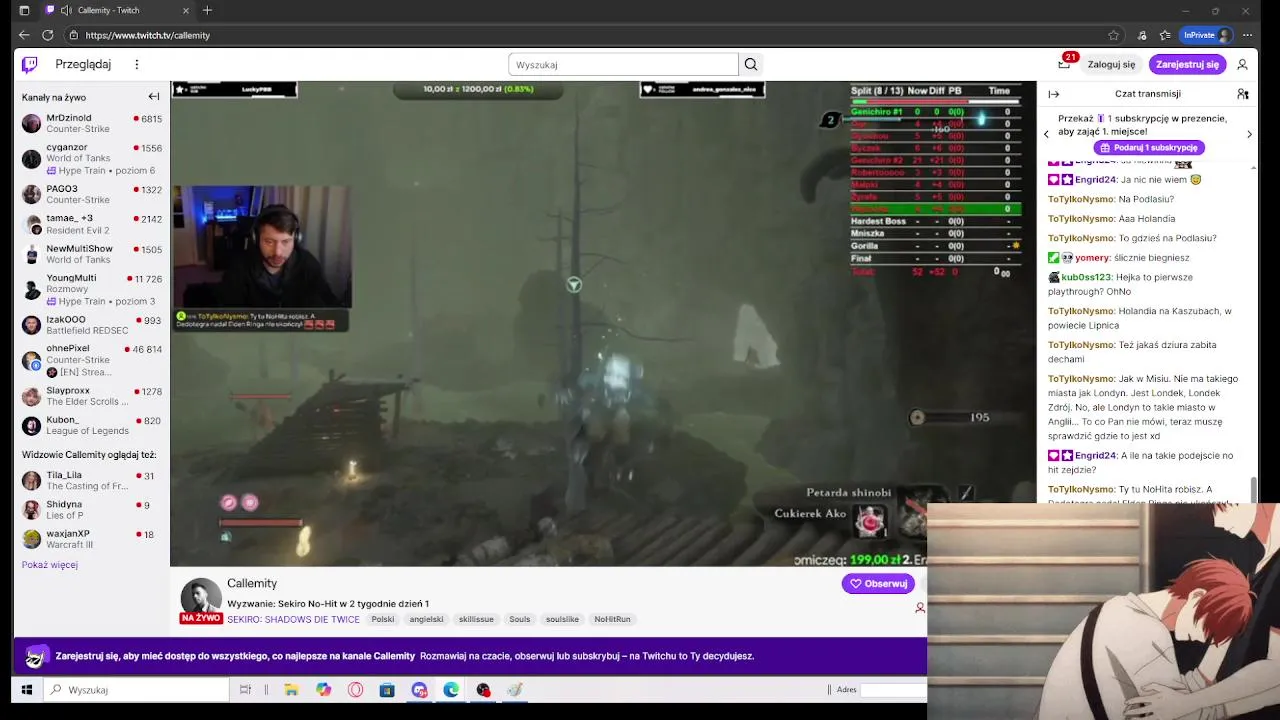Viewport: 1280px width, 720px height.
Task: Open the Windows Start menu
Action: (27, 690)
